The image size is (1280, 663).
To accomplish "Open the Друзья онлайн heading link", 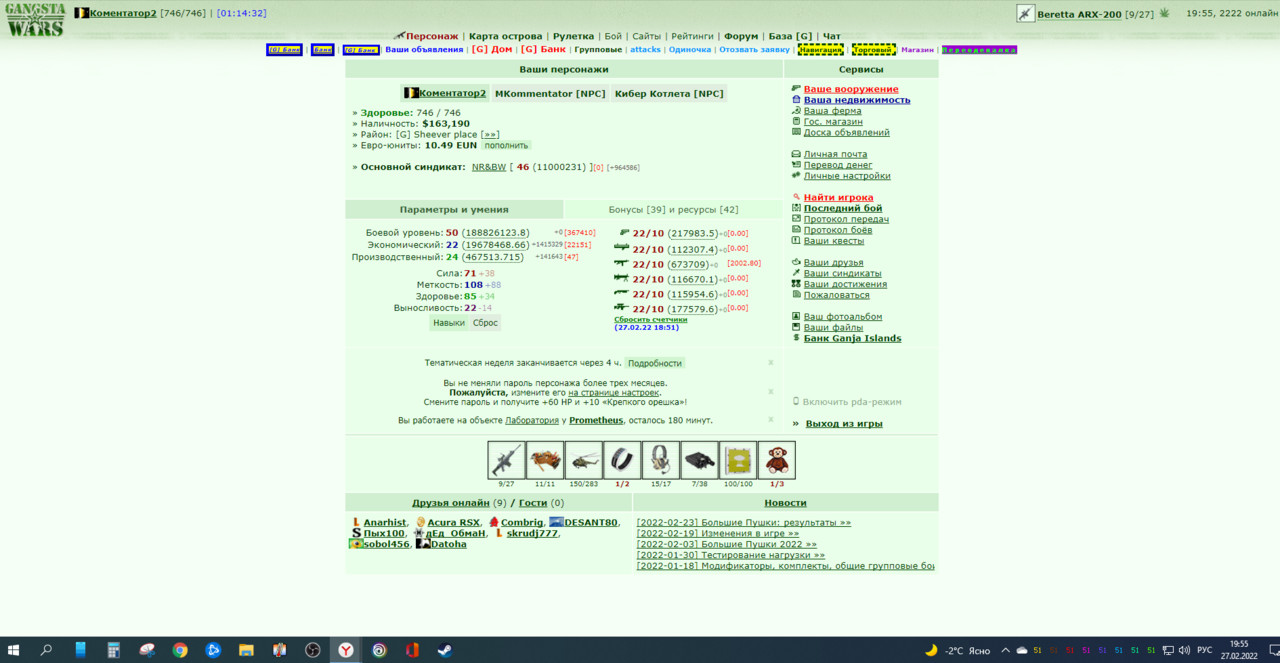I will 451,503.
